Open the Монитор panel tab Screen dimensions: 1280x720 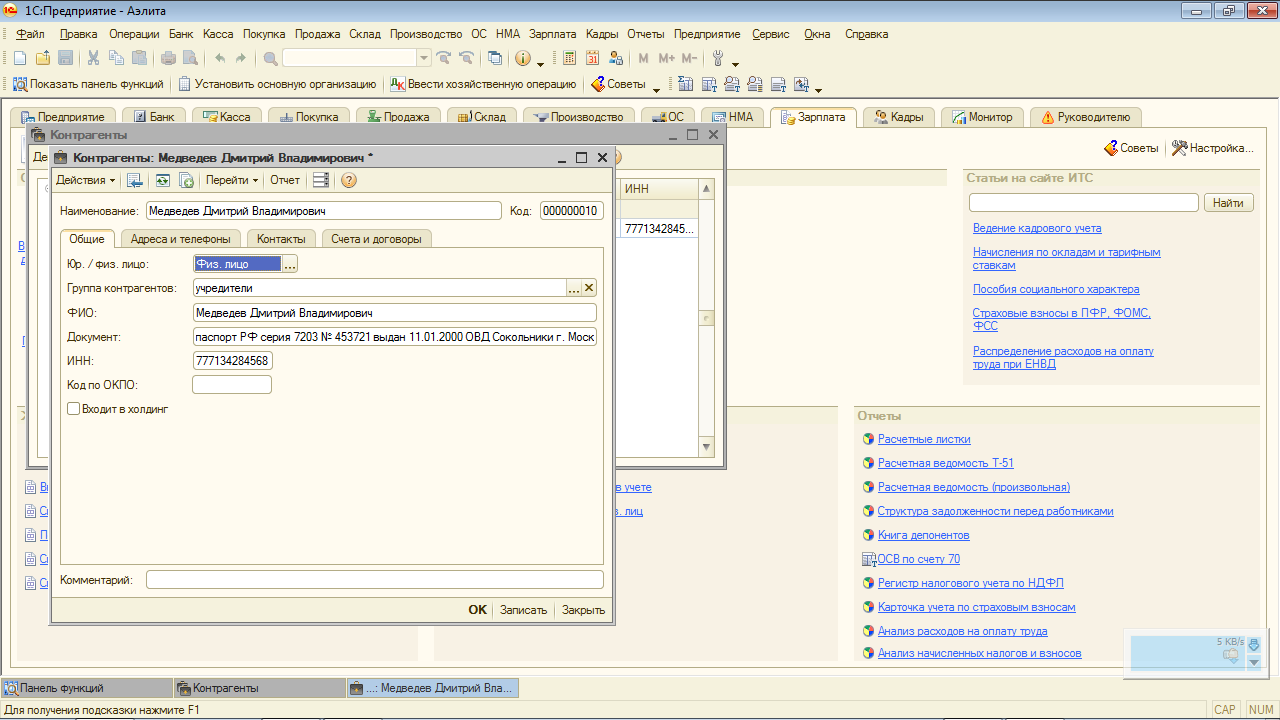[x=983, y=117]
